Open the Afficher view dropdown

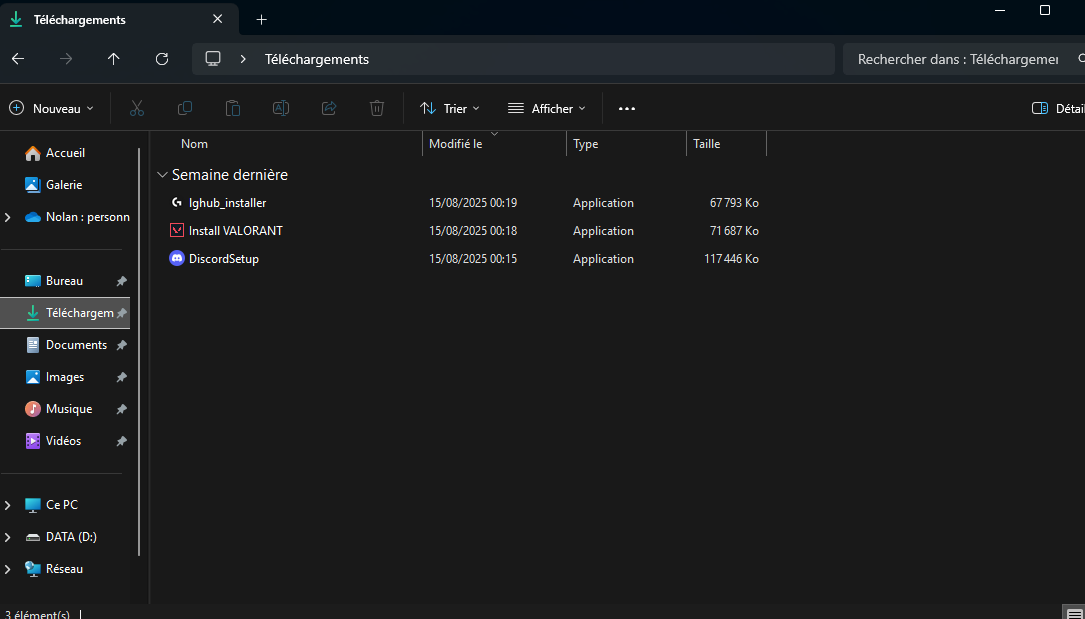547,109
